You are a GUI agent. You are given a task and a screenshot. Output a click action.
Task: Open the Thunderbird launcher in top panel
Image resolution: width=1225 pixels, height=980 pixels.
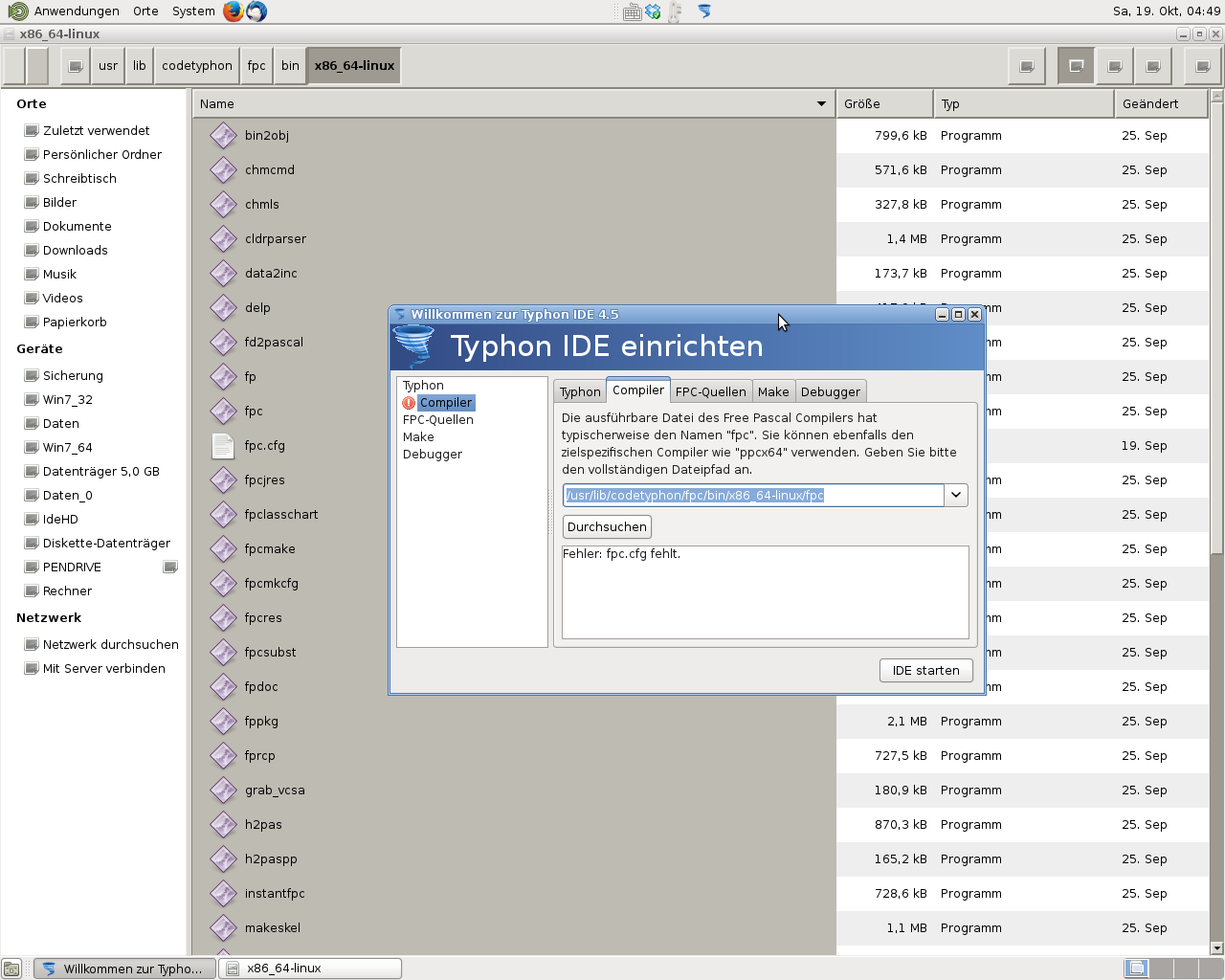tap(256, 11)
